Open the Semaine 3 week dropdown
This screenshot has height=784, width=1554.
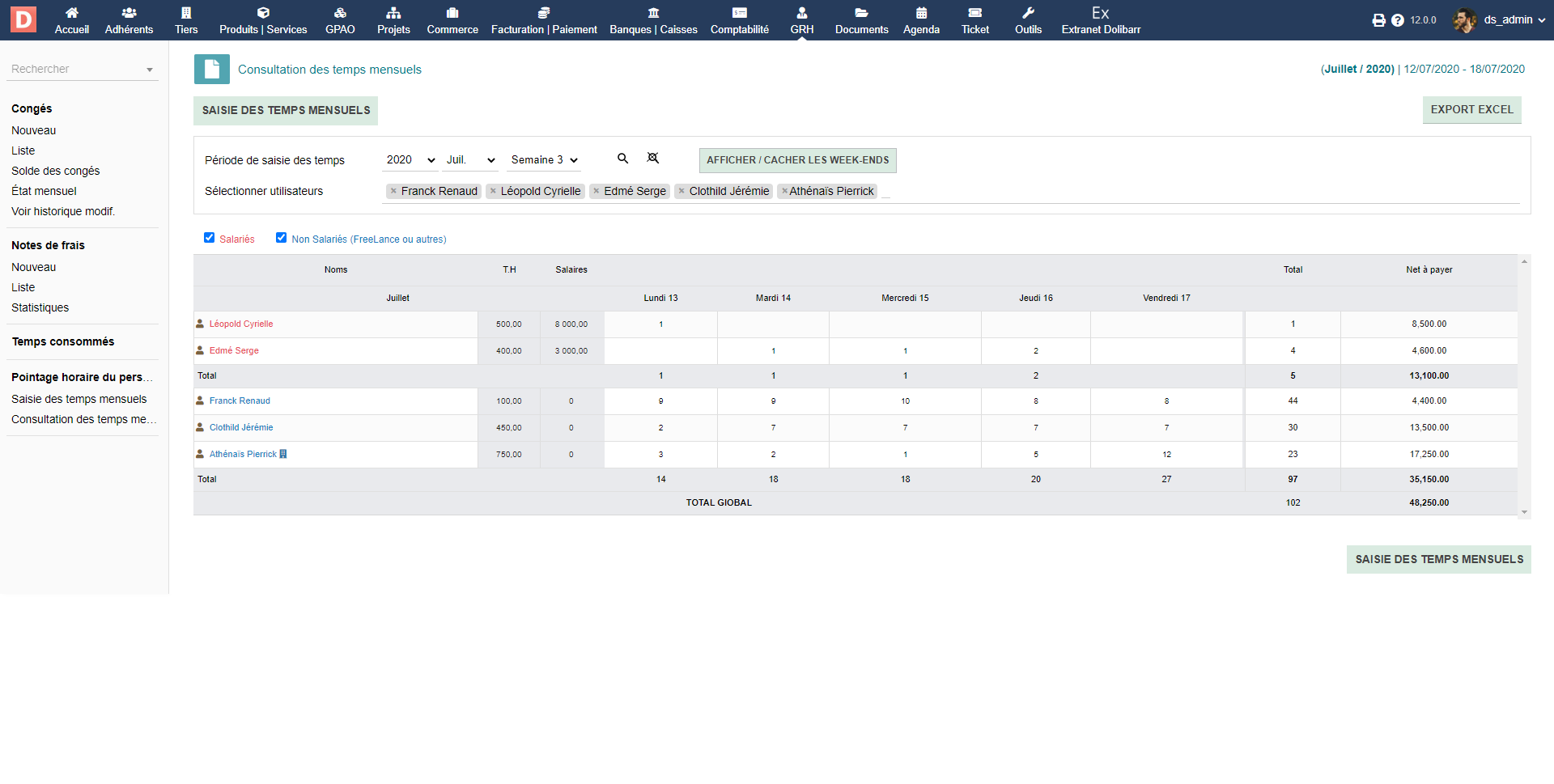(x=544, y=160)
